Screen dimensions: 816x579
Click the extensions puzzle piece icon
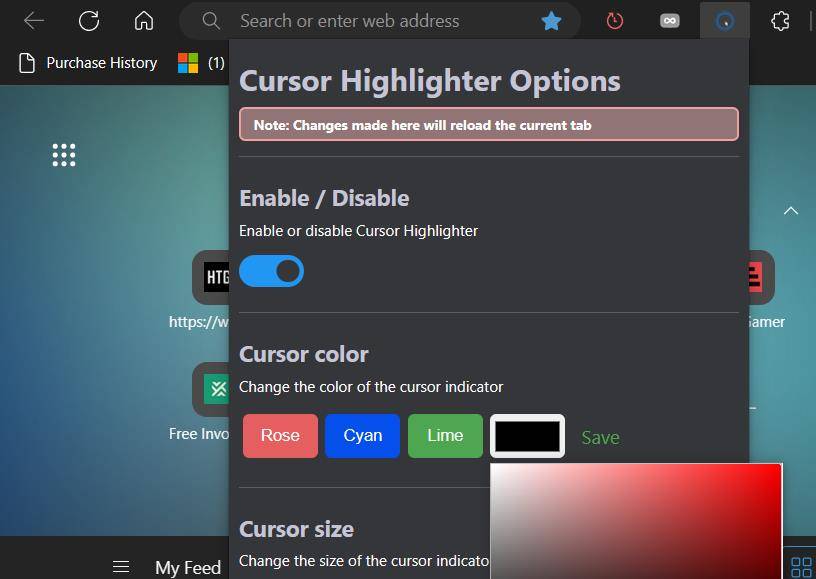click(779, 20)
